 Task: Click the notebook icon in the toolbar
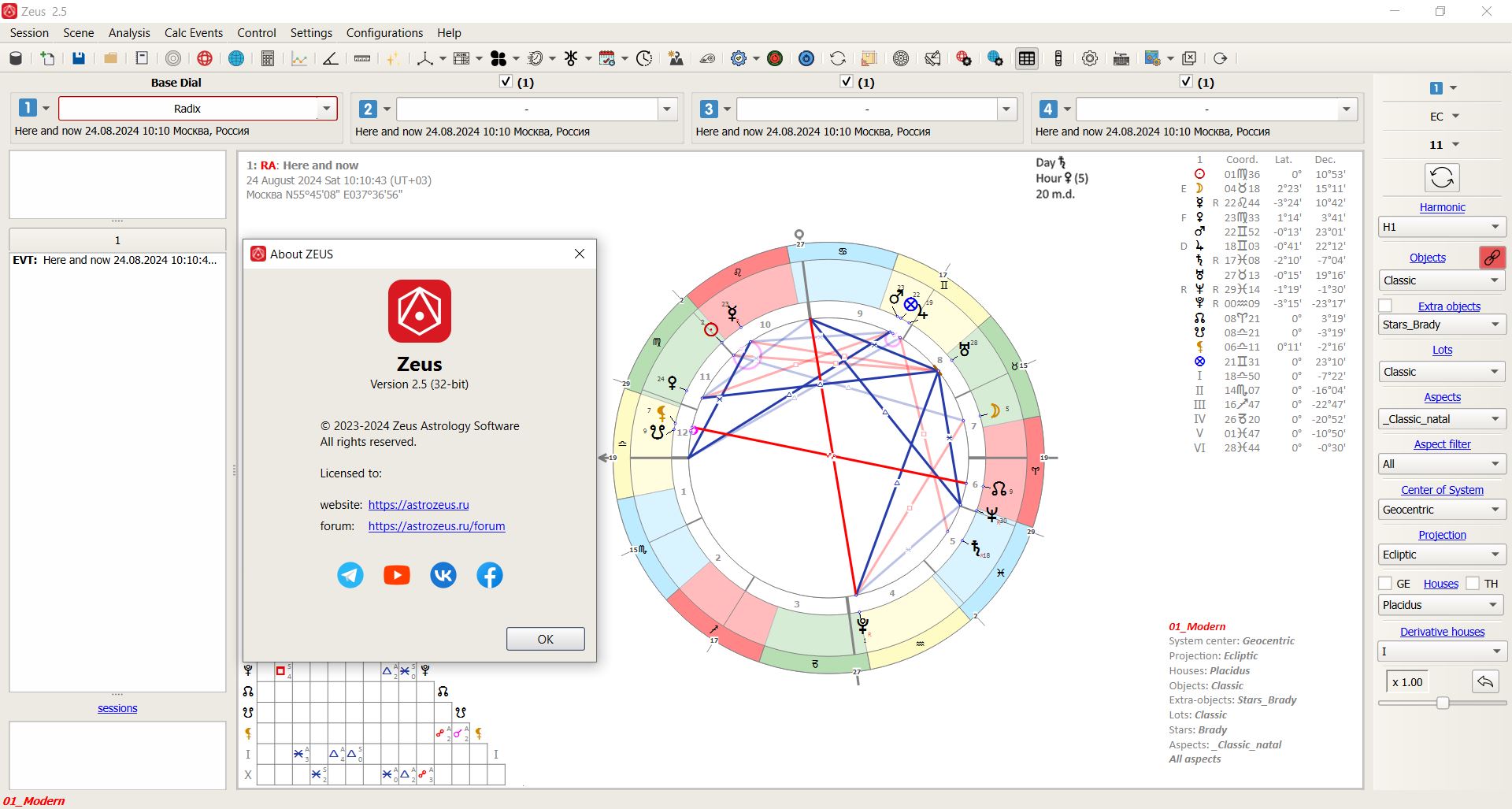[x=142, y=58]
